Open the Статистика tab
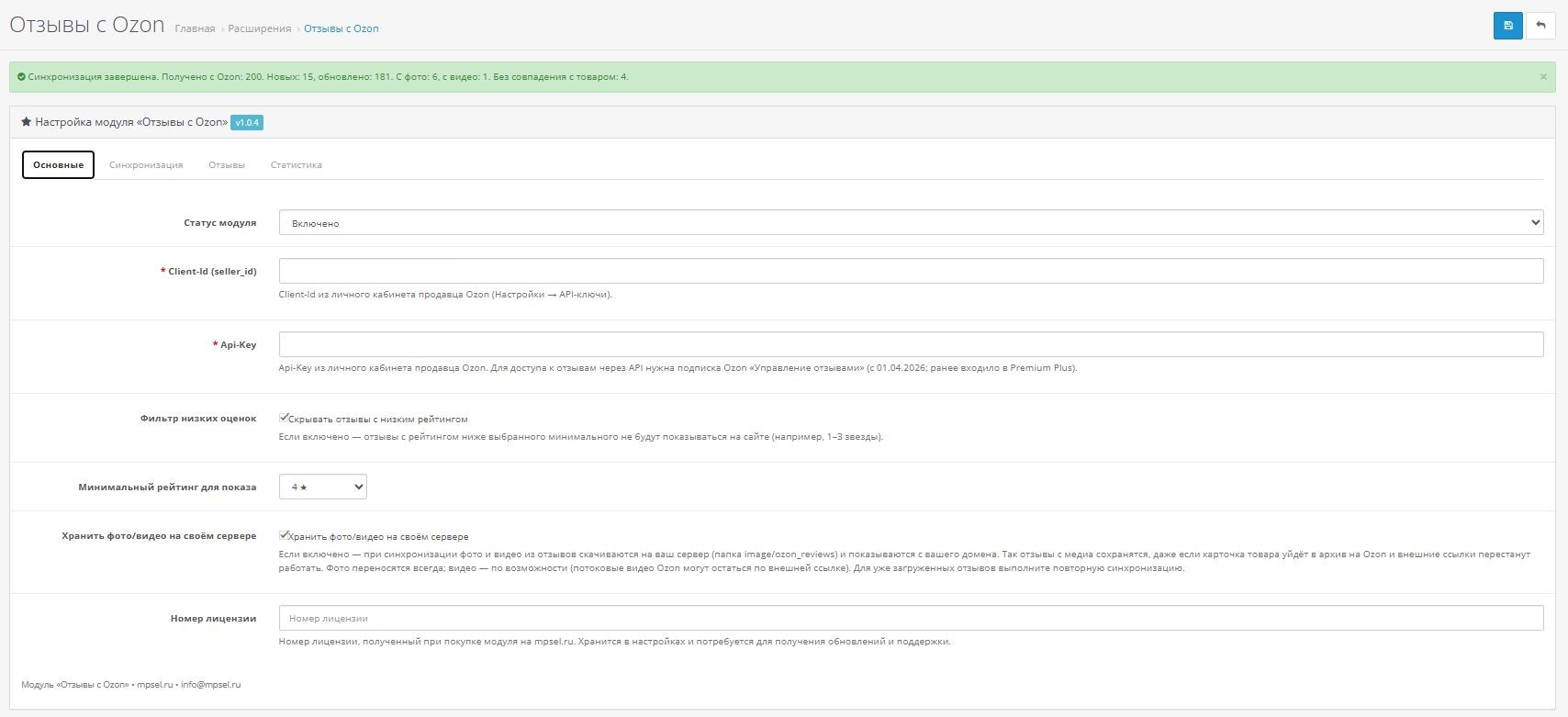 296,165
